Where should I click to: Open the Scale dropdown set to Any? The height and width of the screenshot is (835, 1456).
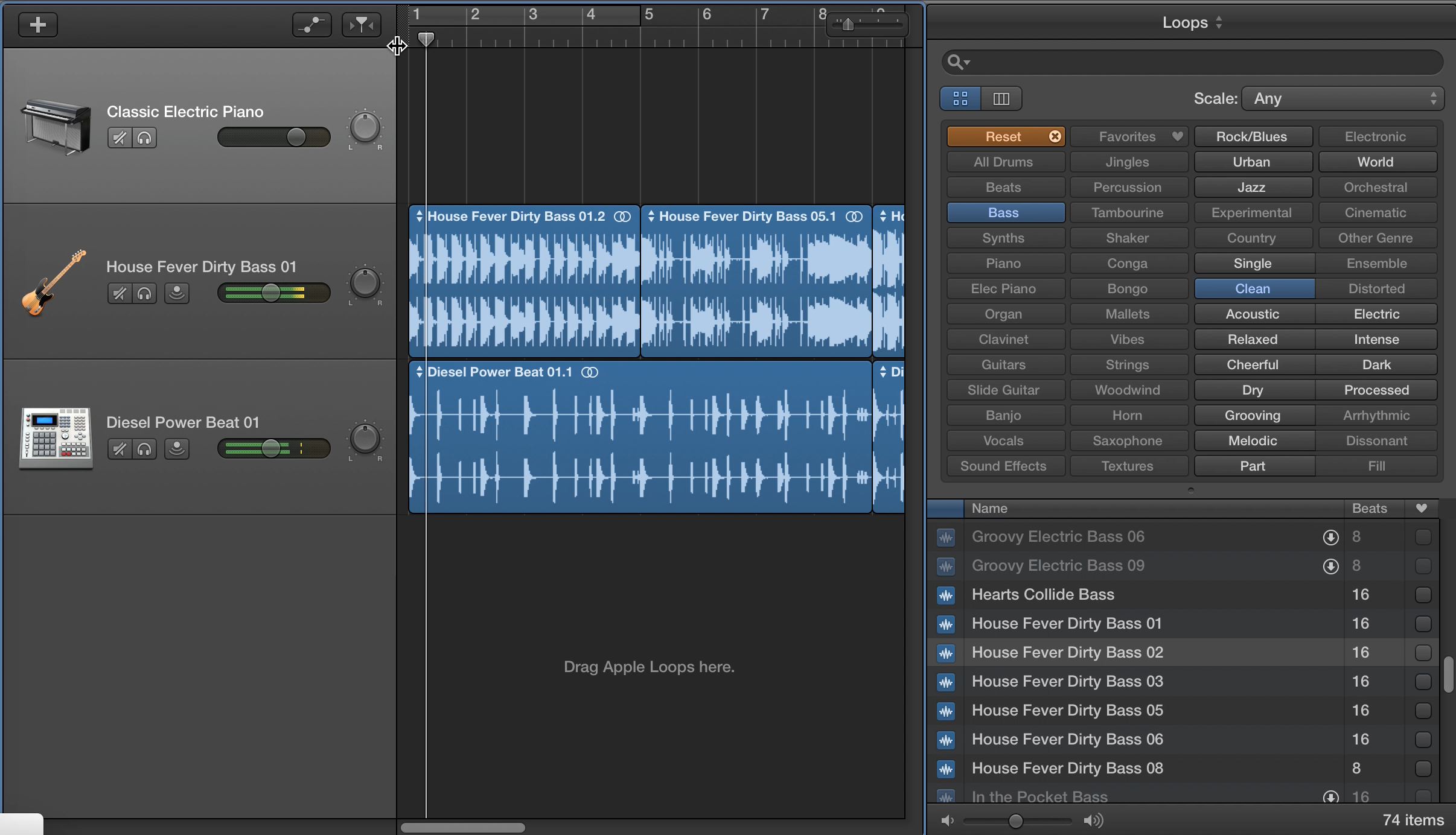(1343, 98)
